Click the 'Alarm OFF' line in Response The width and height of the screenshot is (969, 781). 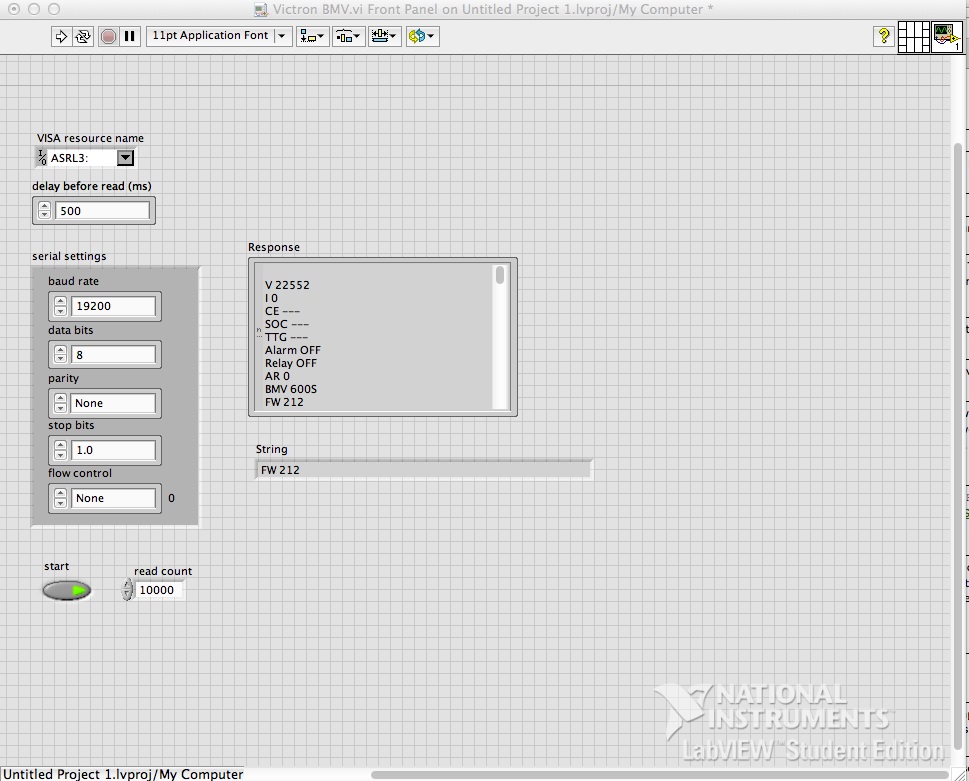click(x=293, y=350)
